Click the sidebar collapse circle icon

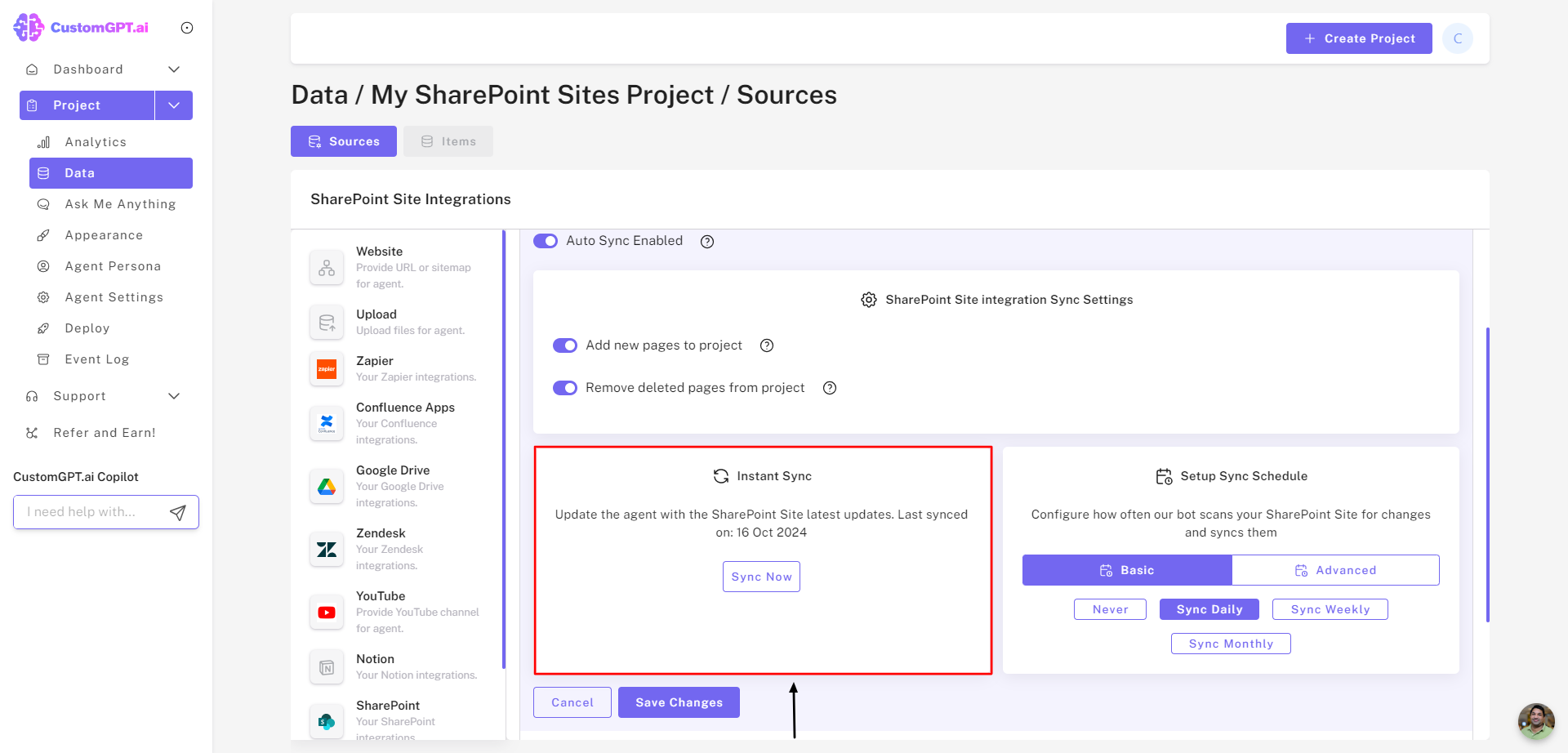point(187,28)
